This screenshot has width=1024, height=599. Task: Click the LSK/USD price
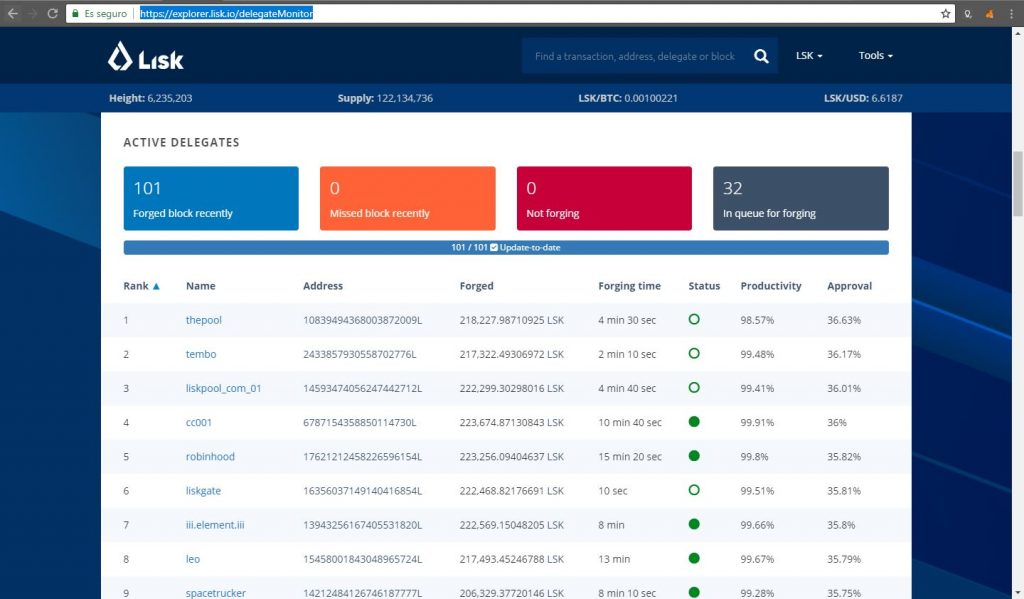[886, 98]
